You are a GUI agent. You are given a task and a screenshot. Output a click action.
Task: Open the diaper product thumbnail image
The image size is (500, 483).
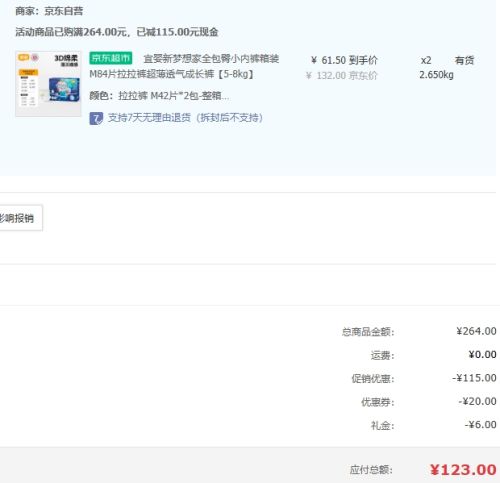[x=48, y=84]
